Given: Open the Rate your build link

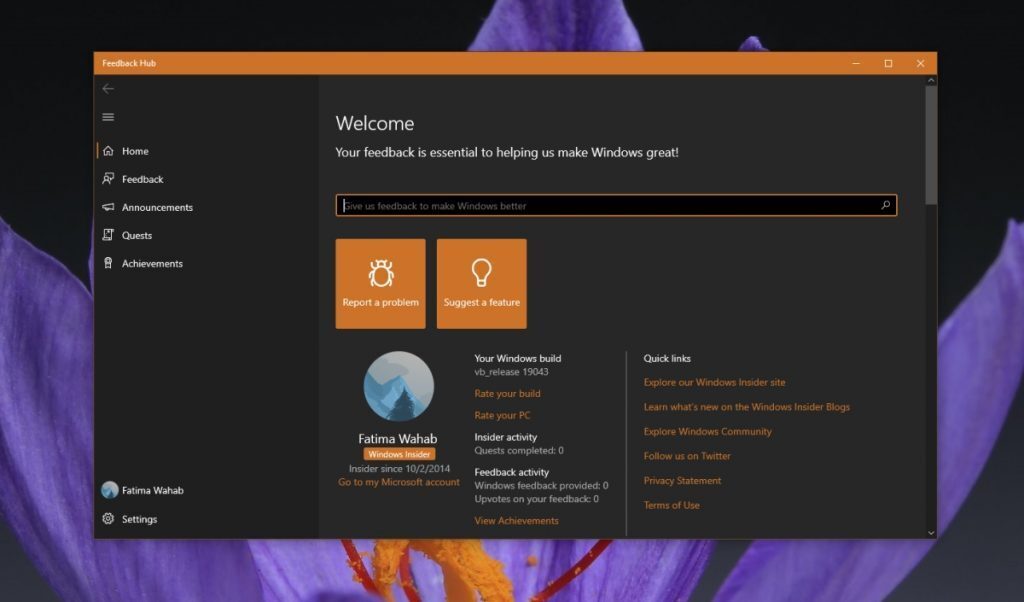Looking at the screenshot, I should (x=507, y=393).
